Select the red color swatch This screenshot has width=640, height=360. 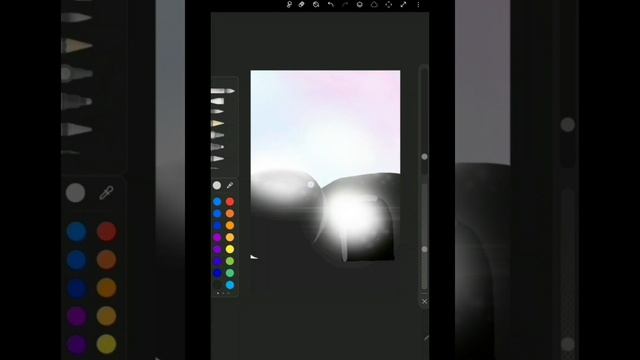230,202
